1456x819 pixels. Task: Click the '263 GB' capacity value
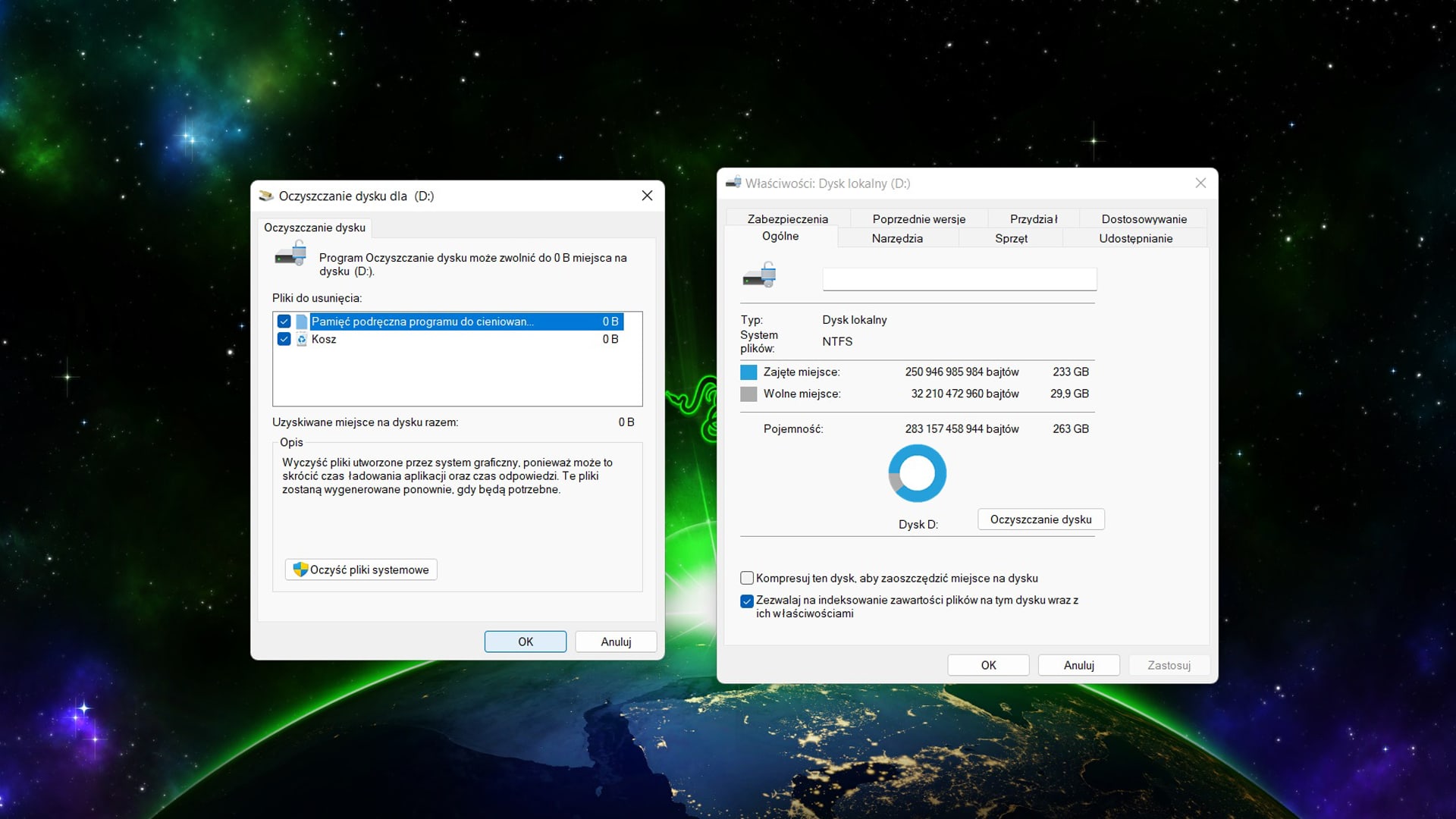click(x=1071, y=428)
